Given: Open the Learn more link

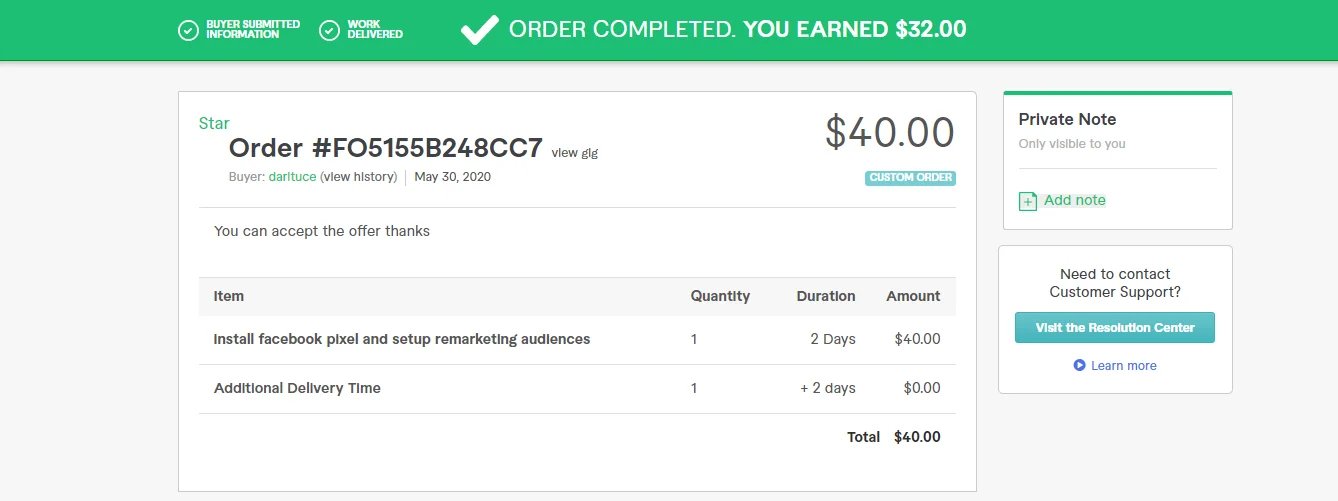Looking at the screenshot, I should coord(1123,366).
